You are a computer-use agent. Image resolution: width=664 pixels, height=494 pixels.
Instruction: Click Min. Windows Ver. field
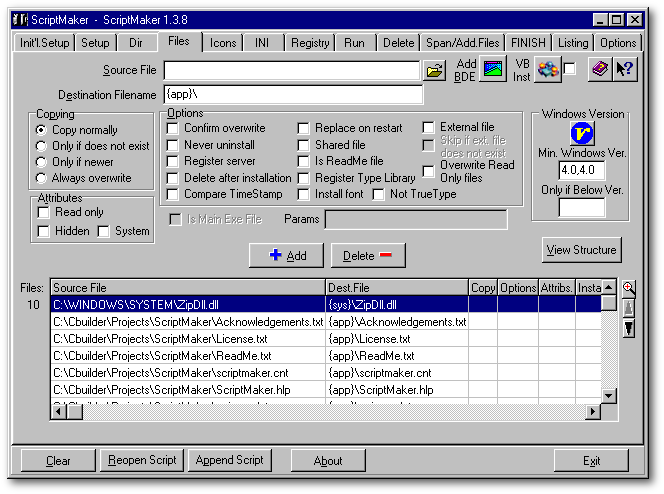click(581, 170)
